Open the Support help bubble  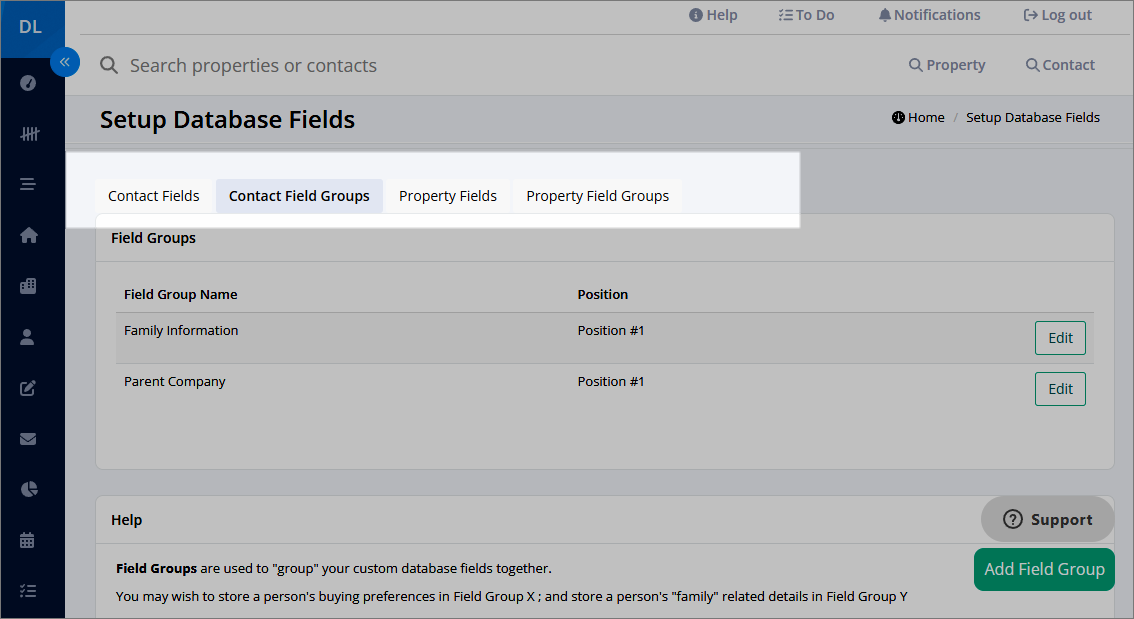[1047, 519]
